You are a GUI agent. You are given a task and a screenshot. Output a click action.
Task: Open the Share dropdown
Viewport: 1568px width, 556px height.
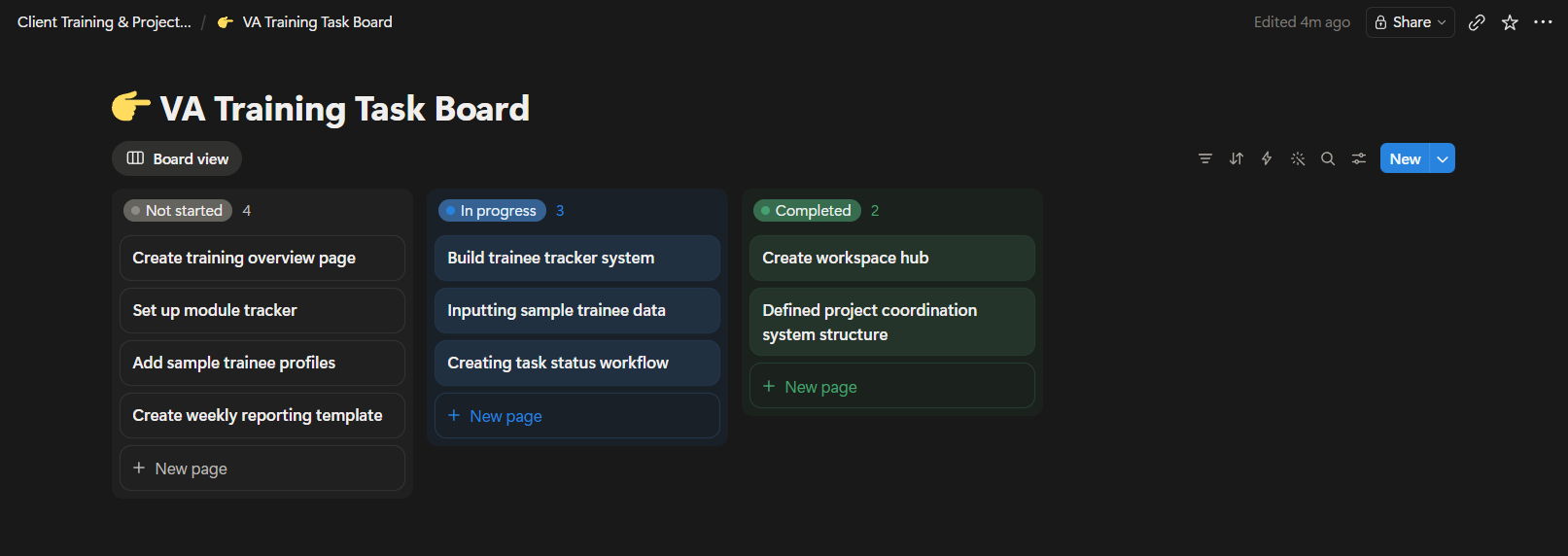click(x=1411, y=22)
